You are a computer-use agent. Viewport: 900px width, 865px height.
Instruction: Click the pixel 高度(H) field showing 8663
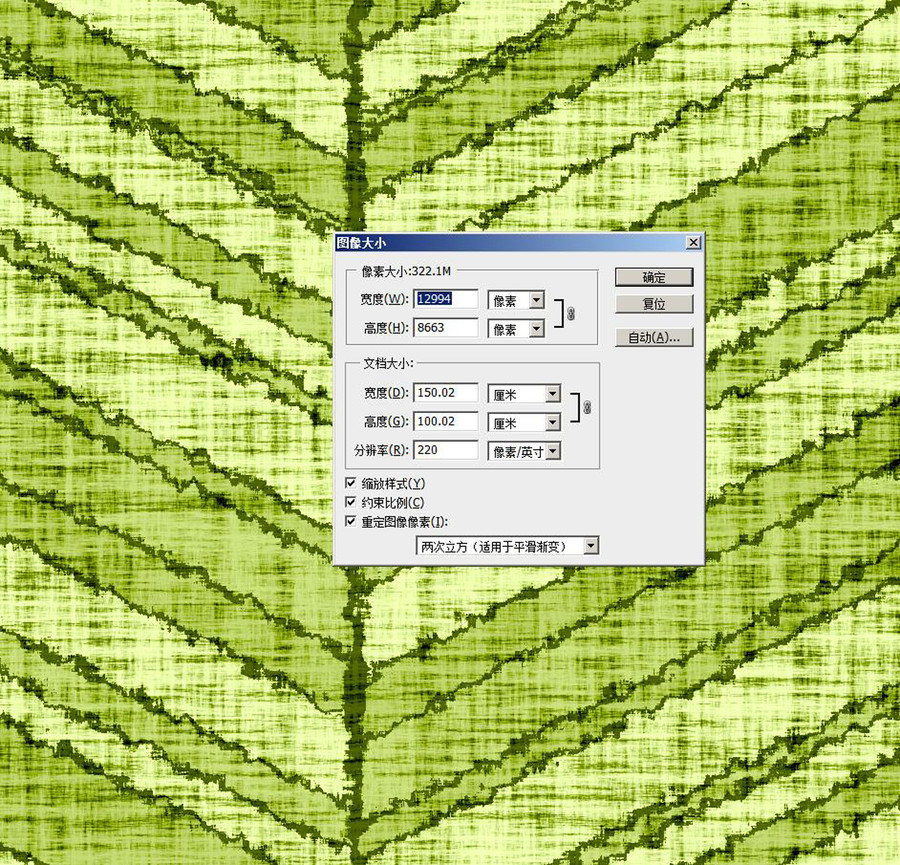(x=445, y=327)
